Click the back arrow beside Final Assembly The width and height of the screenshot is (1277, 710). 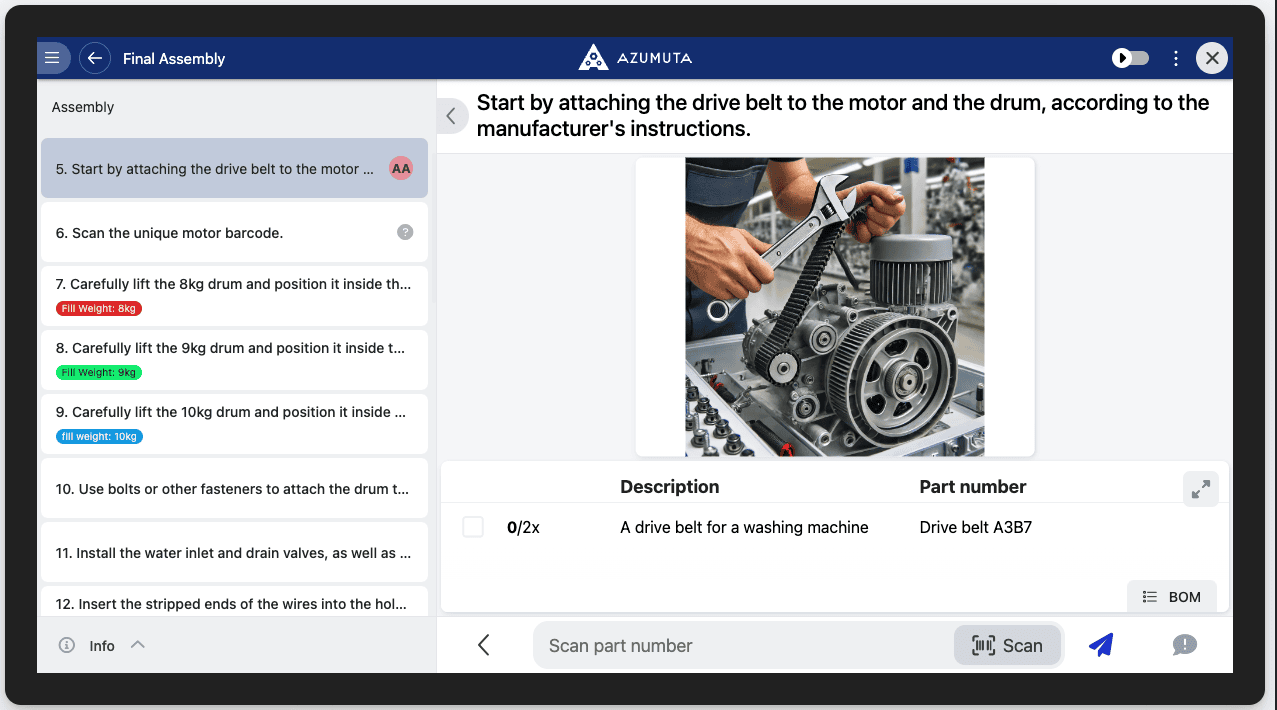94,57
